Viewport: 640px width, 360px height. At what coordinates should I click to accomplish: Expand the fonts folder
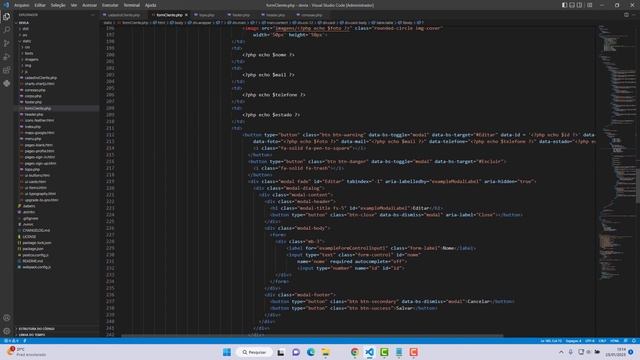28,53
